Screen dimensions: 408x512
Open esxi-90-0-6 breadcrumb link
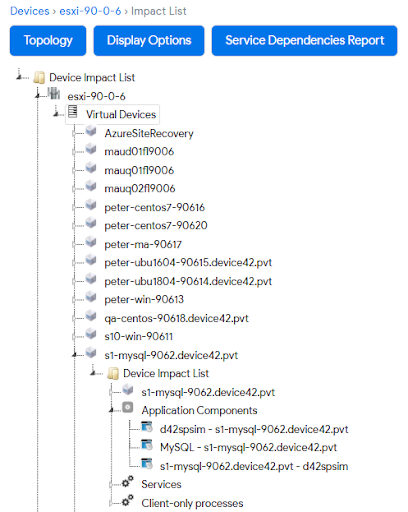tap(90, 11)
